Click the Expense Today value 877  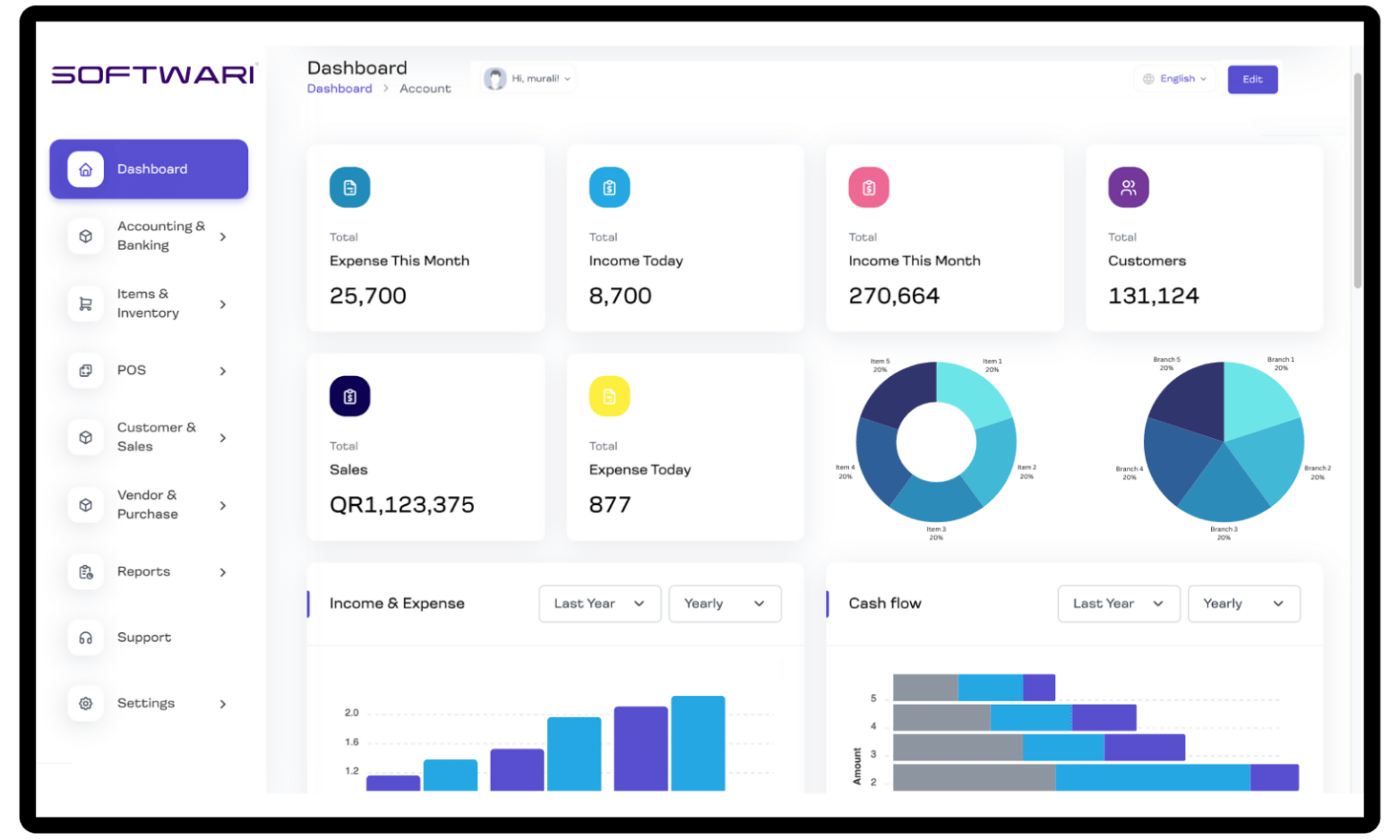tap(610, 505)
